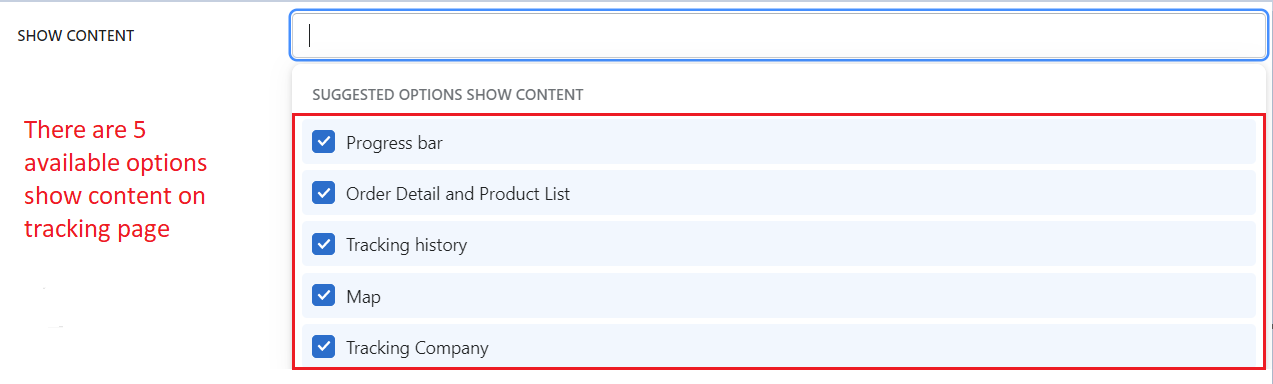The height and width of the screenshot is (384, 1273).
Task: Focus the Show Content search input field
Action: pyautogui.click(x=779, y=36)
